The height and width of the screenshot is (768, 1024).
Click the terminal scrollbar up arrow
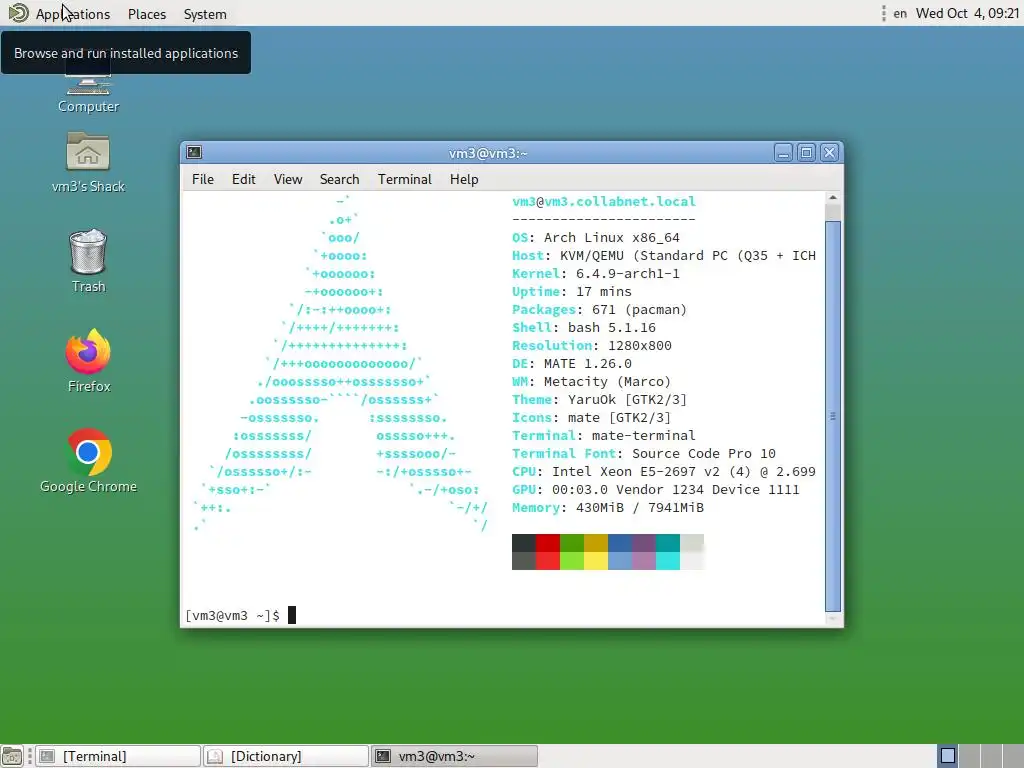click(833, 197)
